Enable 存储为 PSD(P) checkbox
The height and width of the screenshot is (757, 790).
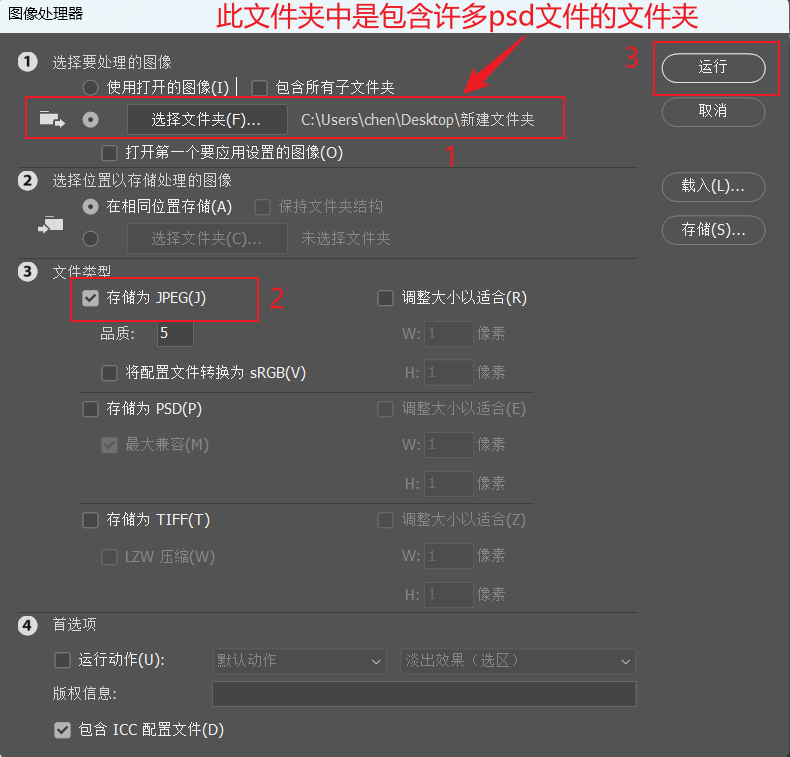91,409
